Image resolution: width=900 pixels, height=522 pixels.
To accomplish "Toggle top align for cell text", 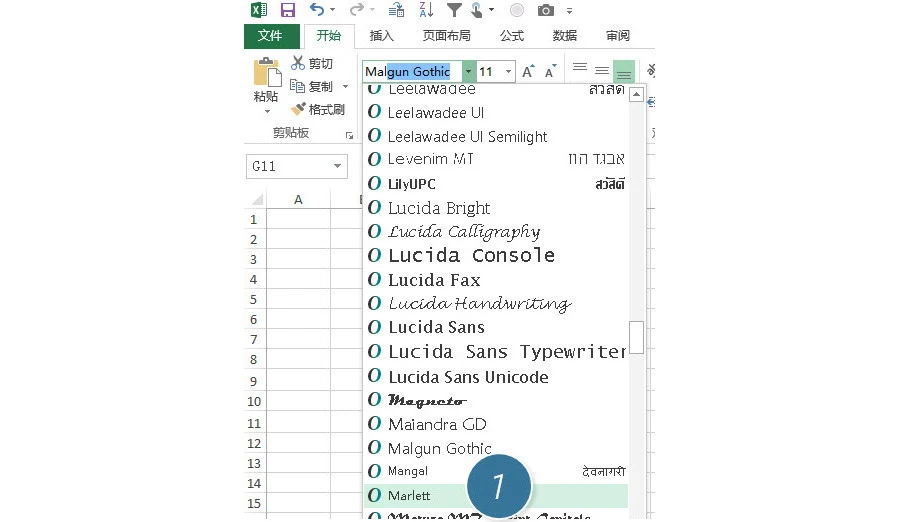I will click(580, 70).
